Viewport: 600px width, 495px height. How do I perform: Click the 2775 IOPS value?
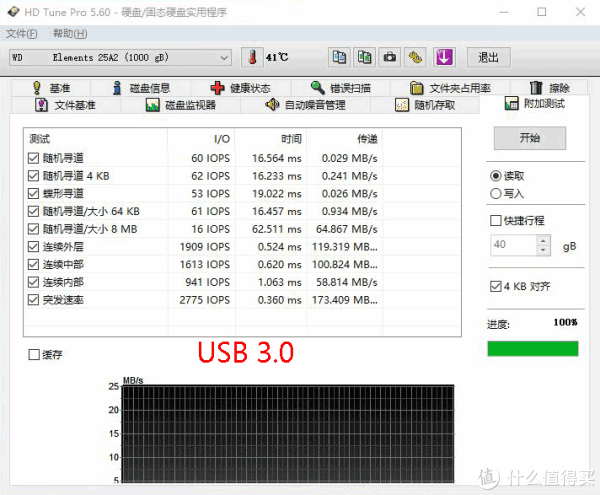(205, 300)
